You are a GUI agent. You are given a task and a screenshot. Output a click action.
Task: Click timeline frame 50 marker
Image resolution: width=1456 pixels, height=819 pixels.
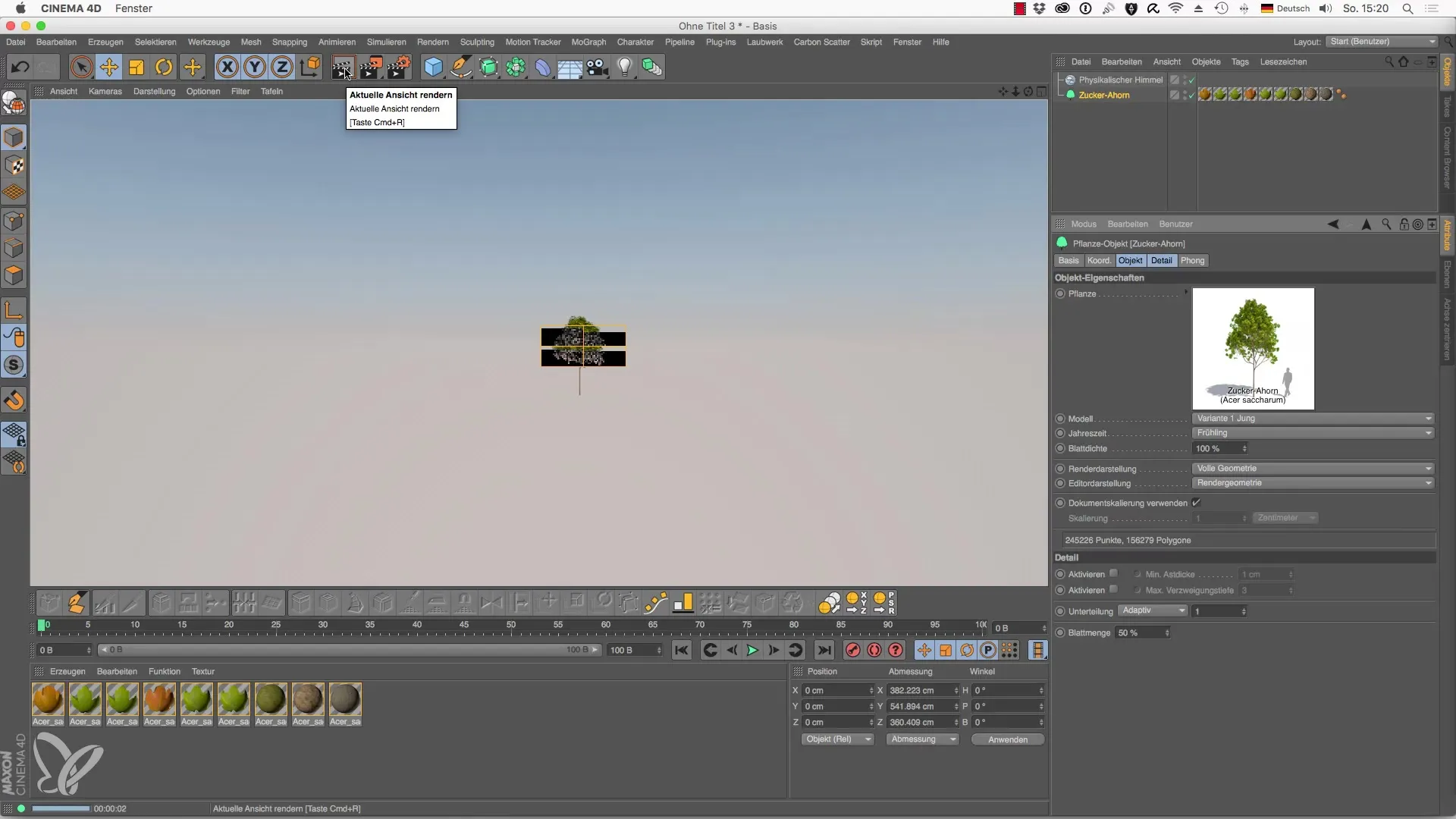[510, 626]
